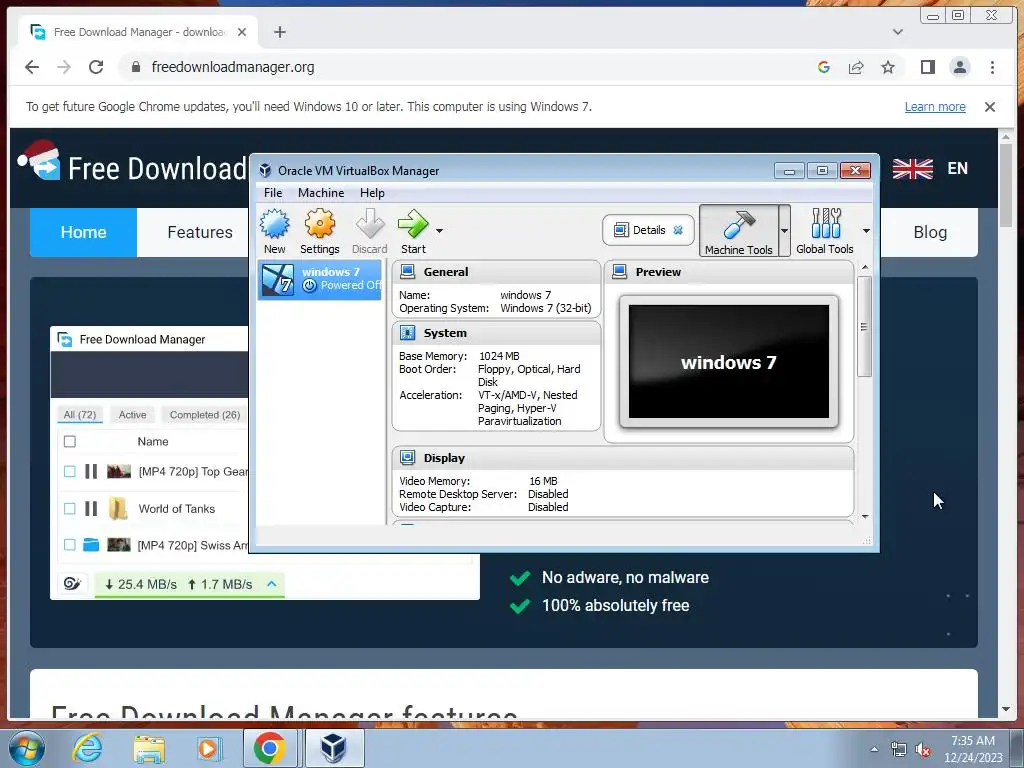The image size is (1024, 768).
Task: Select the Active downloads filter
Action: coord(133,415)
